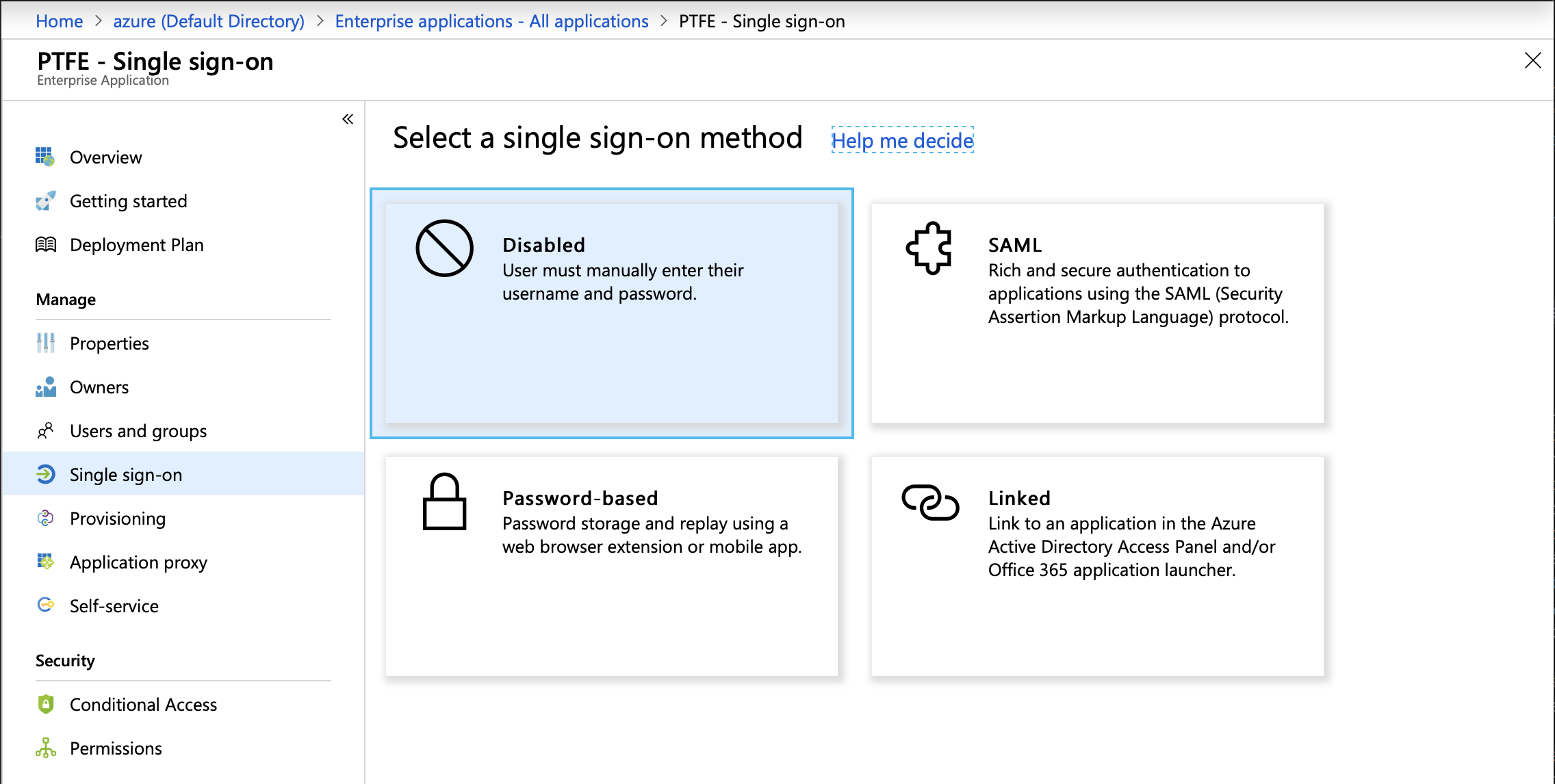1555x784 pixels.
Task: Click the Password-based padlock icon
Action: (444, 501)
